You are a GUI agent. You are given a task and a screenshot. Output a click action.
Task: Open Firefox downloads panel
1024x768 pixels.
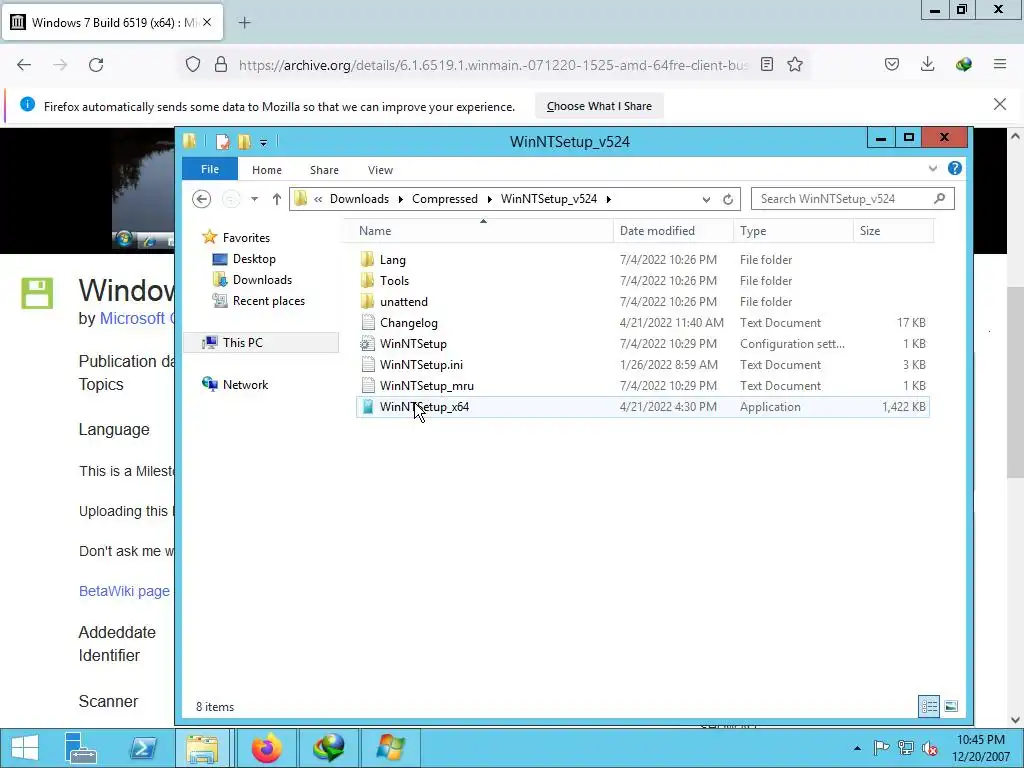point(927,64)
